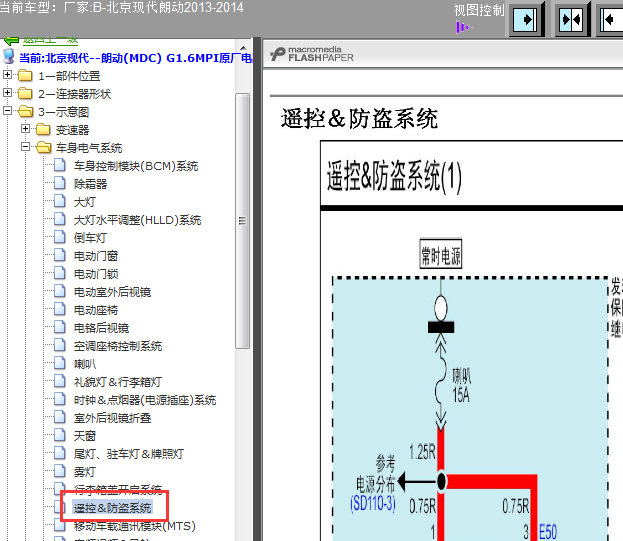This screenshot has width=623, height=541.
Task: Click the document icon beside 大灯
Action: [60, 201]
